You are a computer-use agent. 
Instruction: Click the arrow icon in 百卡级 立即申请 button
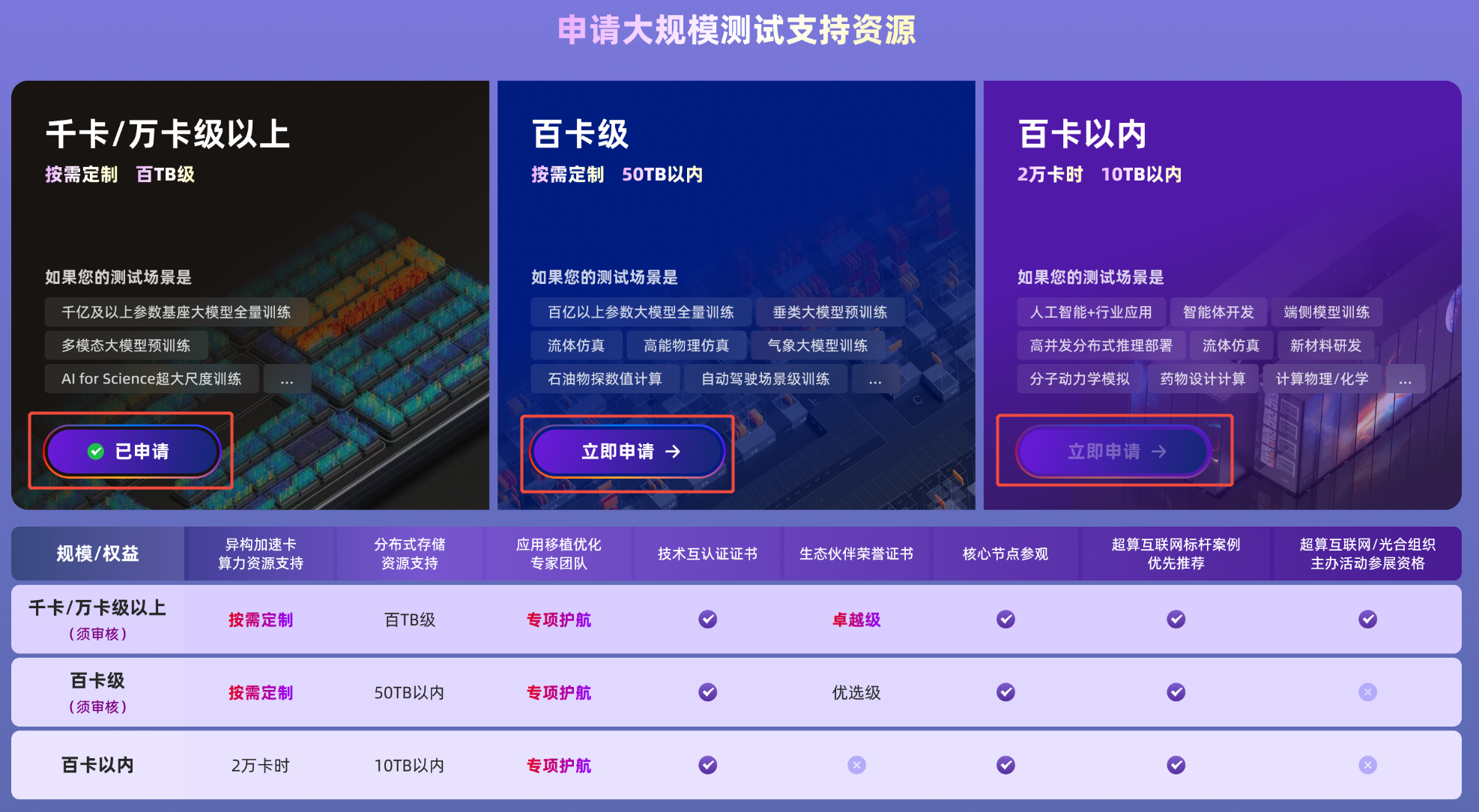[x=674, y=452]
